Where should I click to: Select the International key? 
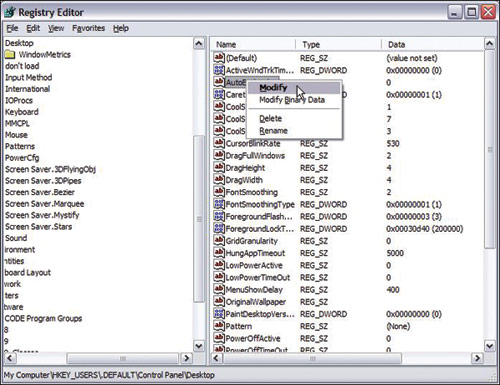pyautogui.click(x=27, y=89)
